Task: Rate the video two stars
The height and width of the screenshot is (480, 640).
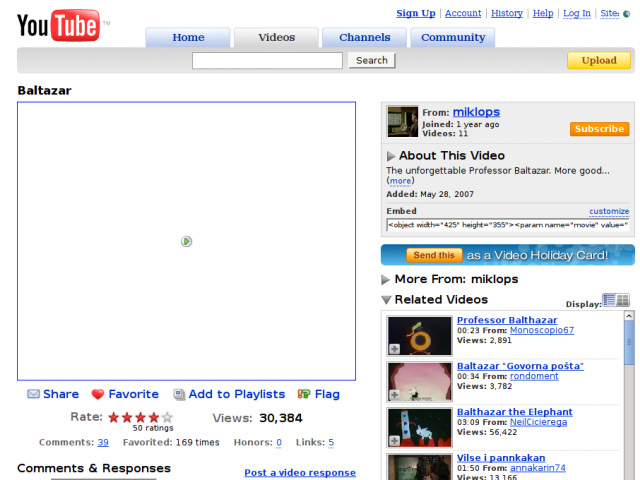Action: [127, 417]
